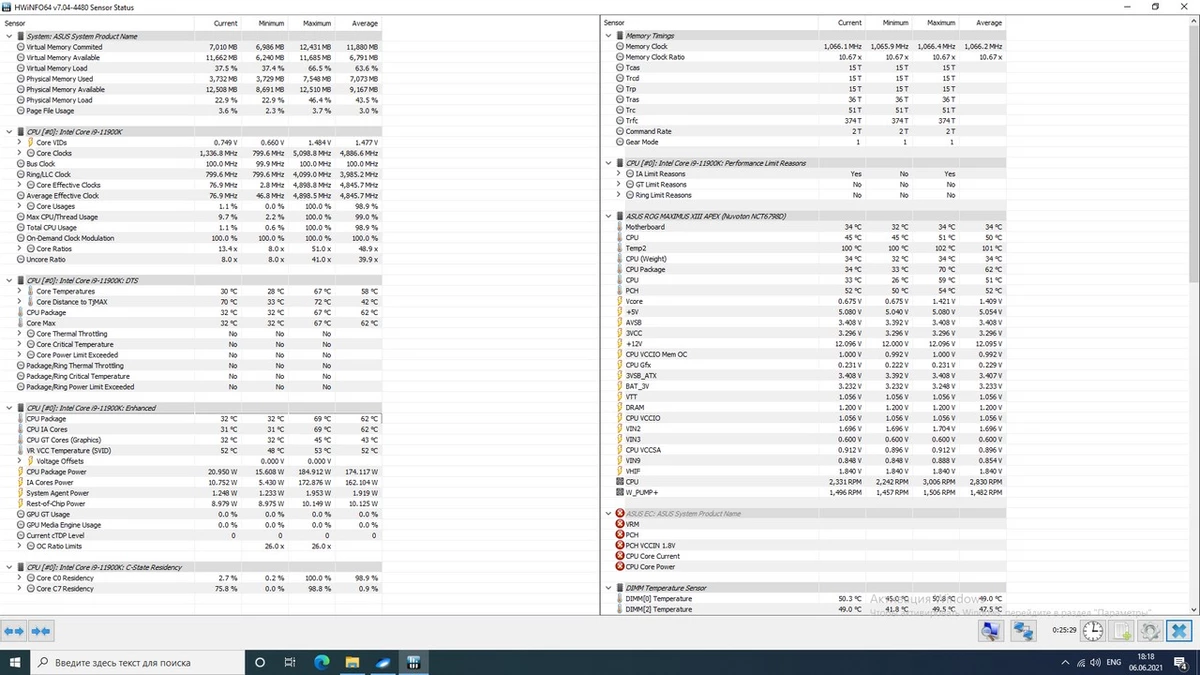Select the On-Demand Clock Modulation row
This screenshot has width=1200, height=675.
(195, 238)
